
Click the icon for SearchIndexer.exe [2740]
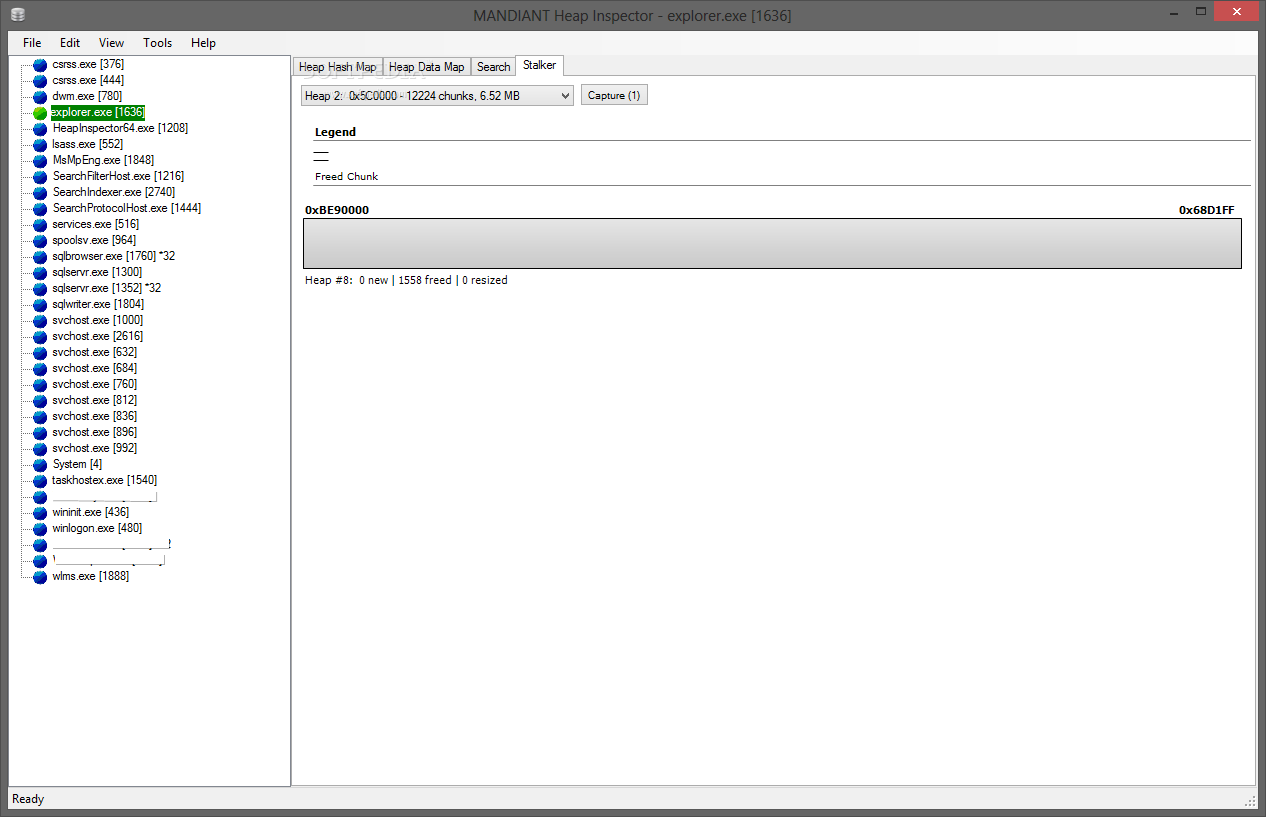click(x=40, y=193)
